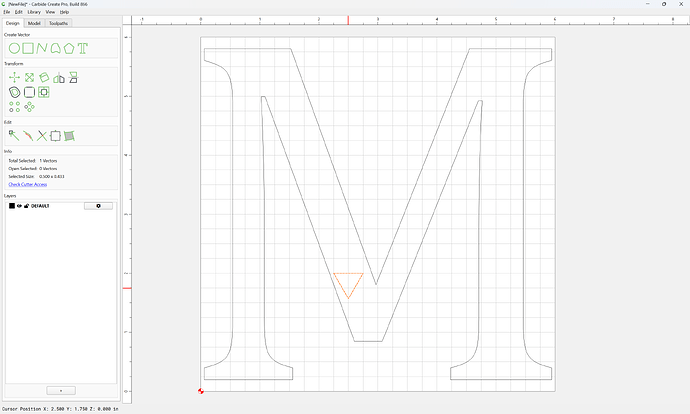Click the Cursor Position status bar text
The width and height of the screenshot is (690, 414).
click(x=60, y=409)
